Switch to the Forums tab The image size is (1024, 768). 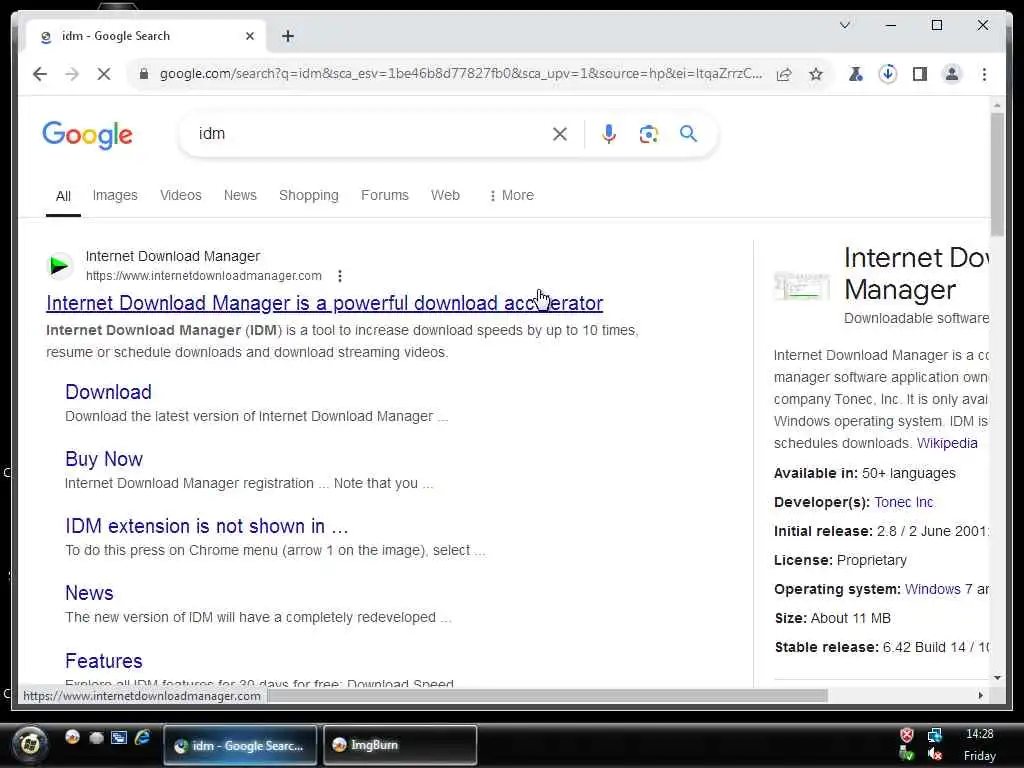point(385,195)
